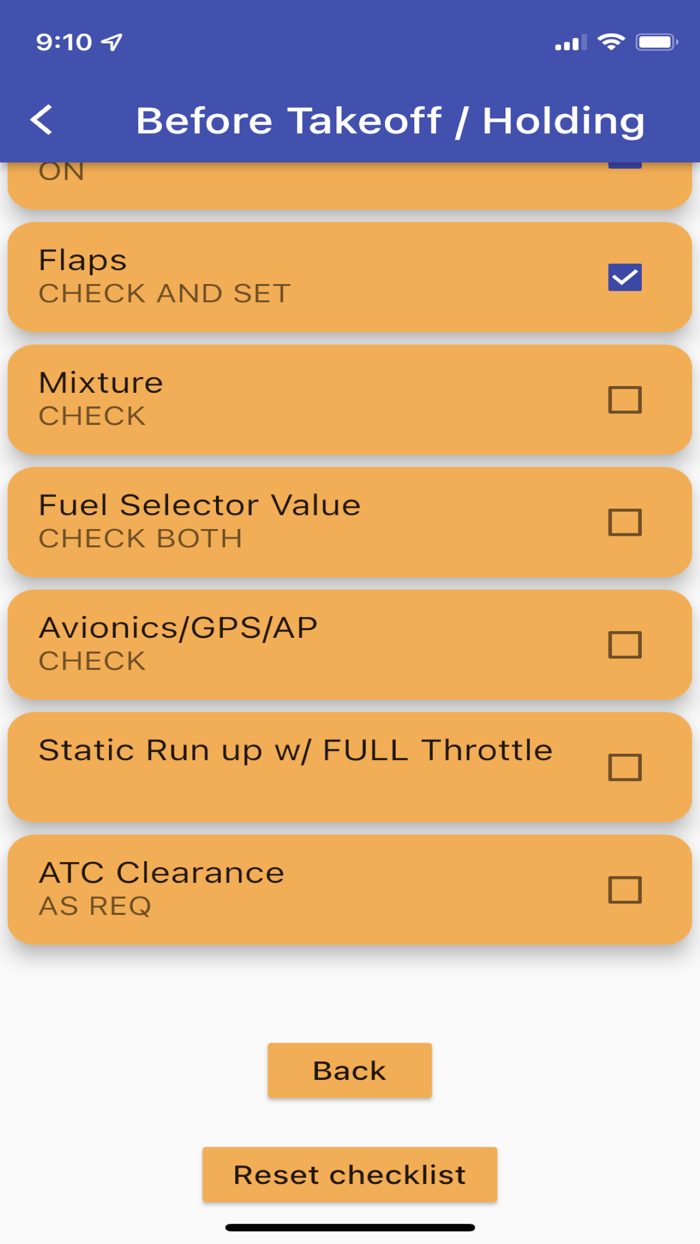Tap the Back button
The image size is (700, 1244).
[349, 1070]
